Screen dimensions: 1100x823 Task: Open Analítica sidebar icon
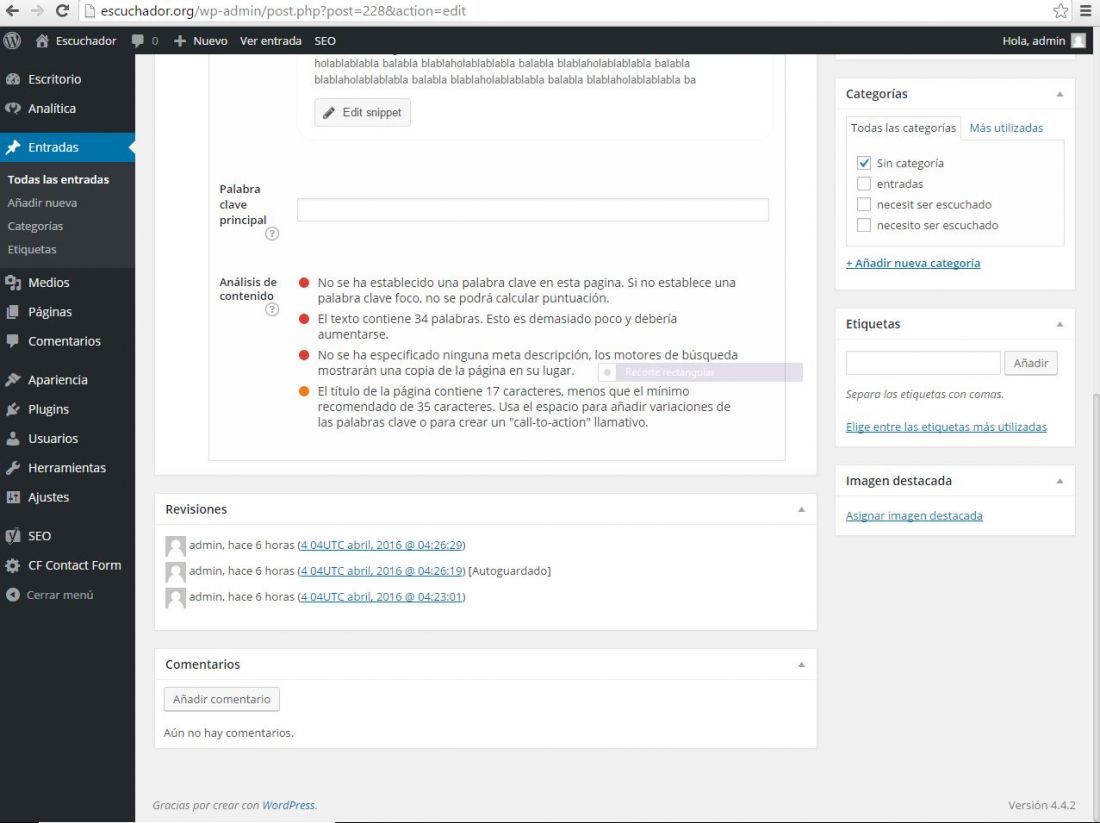click(13, 109)
